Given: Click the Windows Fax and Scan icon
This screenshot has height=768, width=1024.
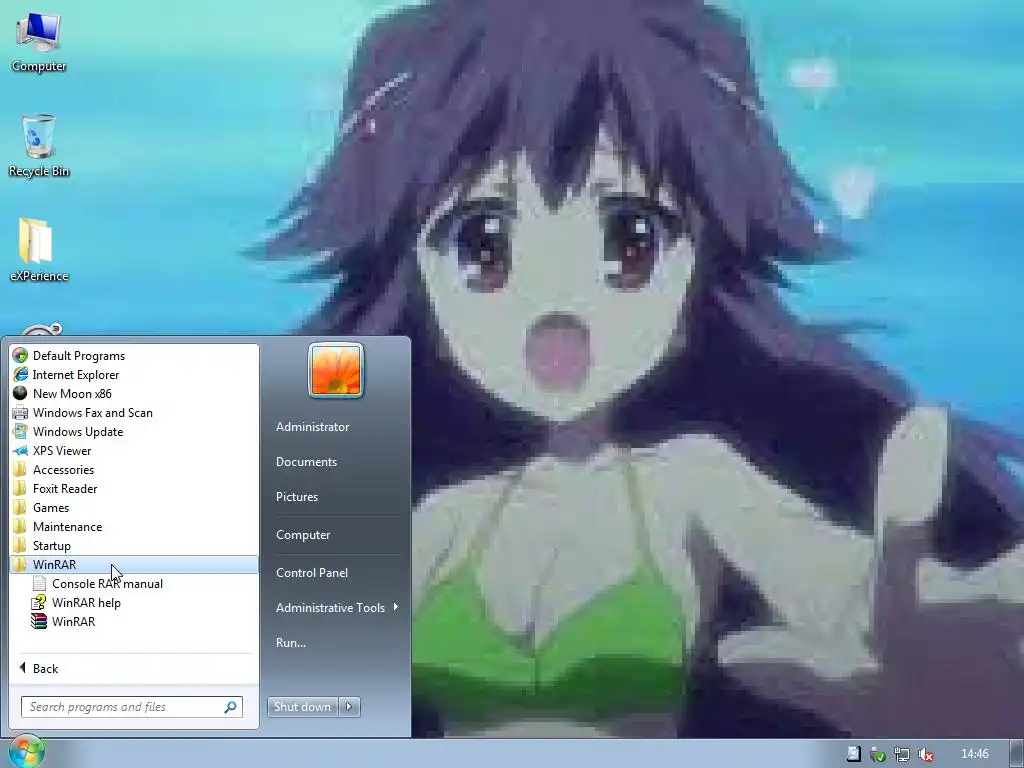Looking at the screenshot, I should (20, 412).
